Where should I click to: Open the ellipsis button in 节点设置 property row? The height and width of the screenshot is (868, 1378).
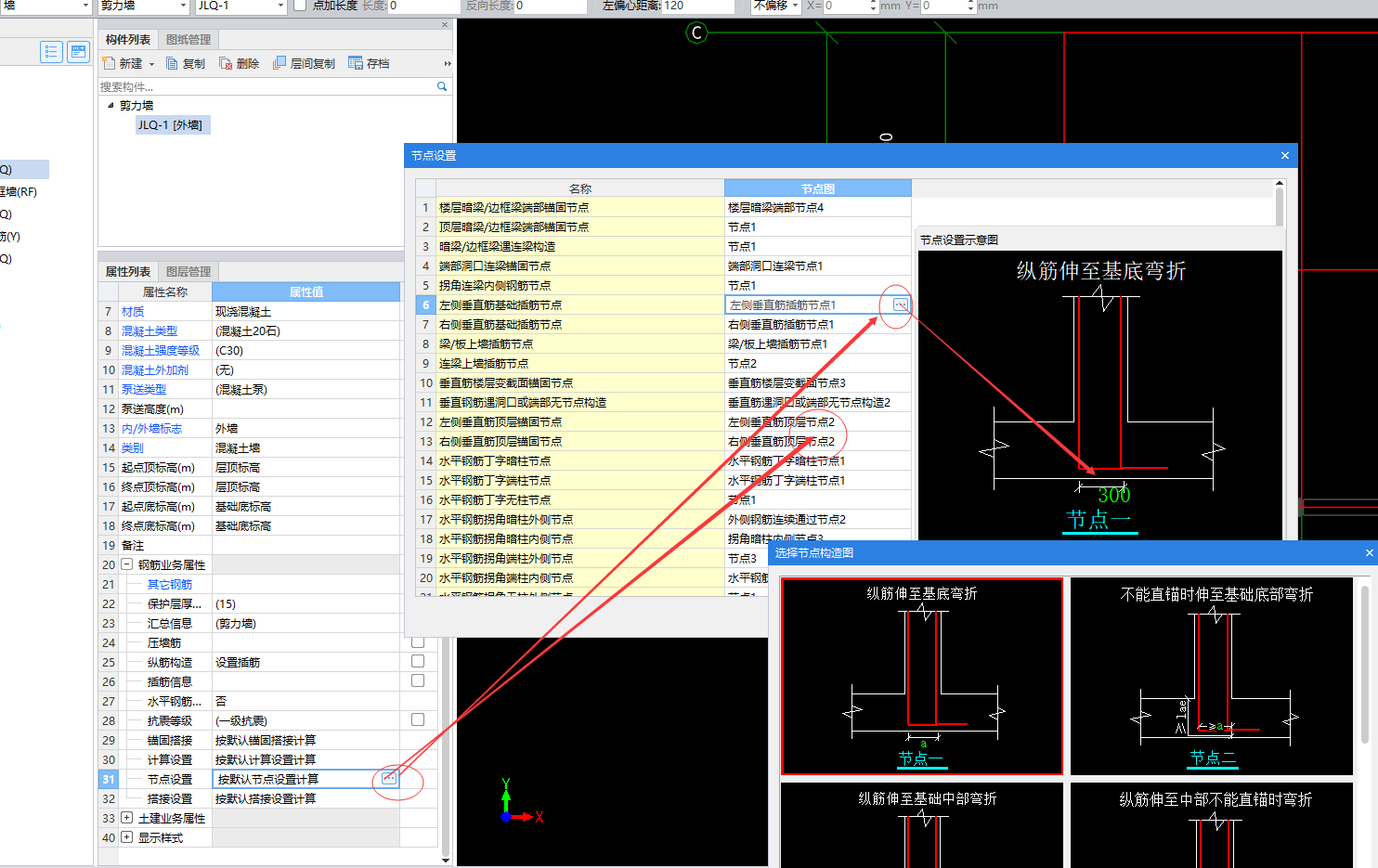coord(389,779)
